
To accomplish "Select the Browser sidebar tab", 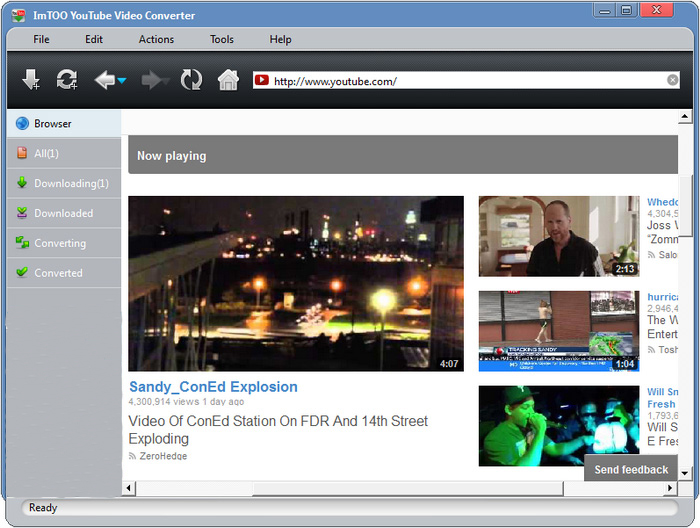I will point(64,124).
